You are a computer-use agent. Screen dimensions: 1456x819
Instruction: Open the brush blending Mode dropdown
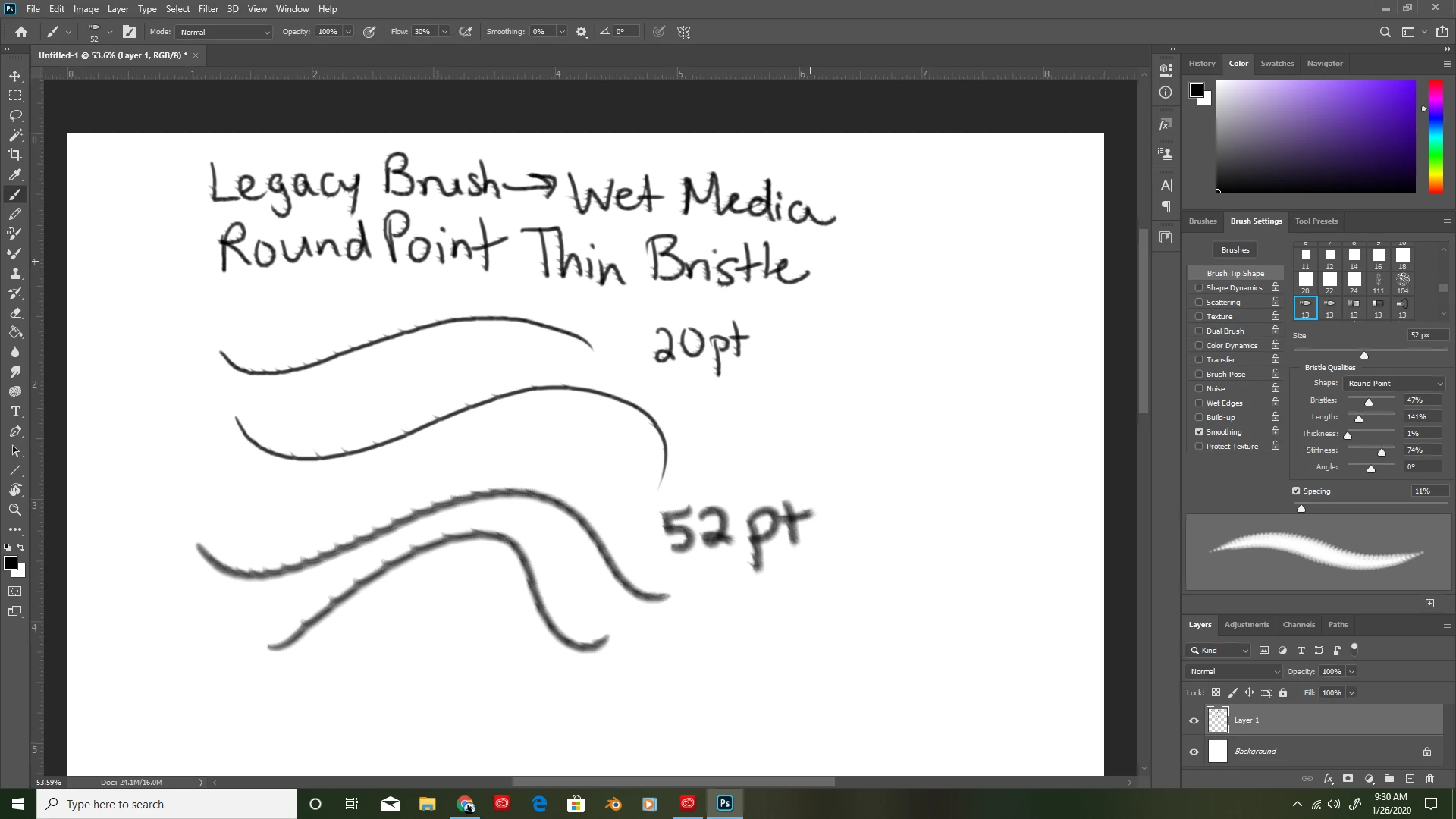pyautogui.click(x=224, y=32)
